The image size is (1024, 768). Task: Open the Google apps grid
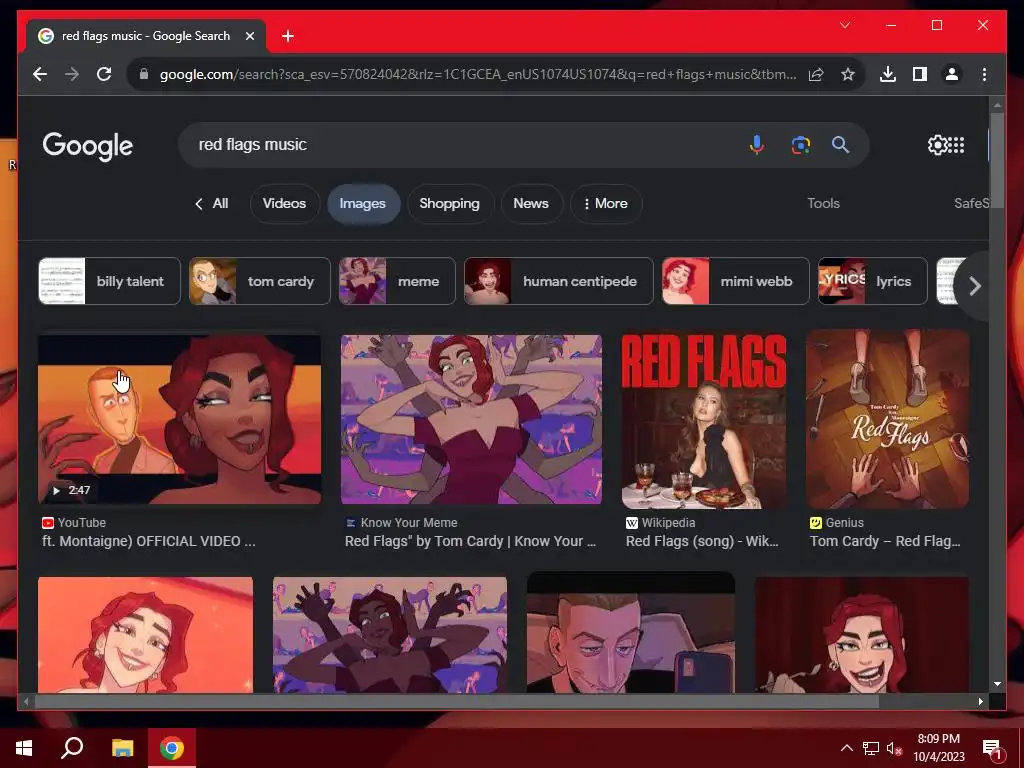tap(956, 145)
